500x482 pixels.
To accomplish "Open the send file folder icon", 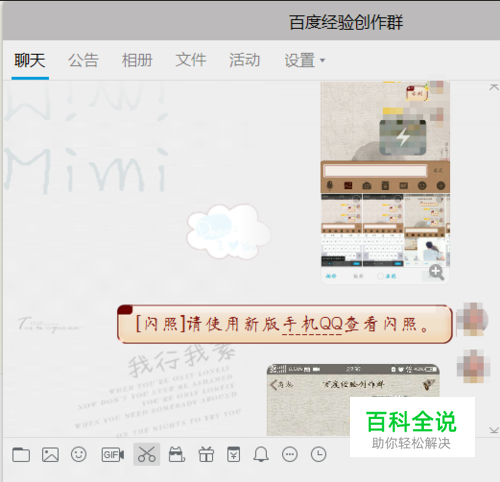I will point(21,455).
